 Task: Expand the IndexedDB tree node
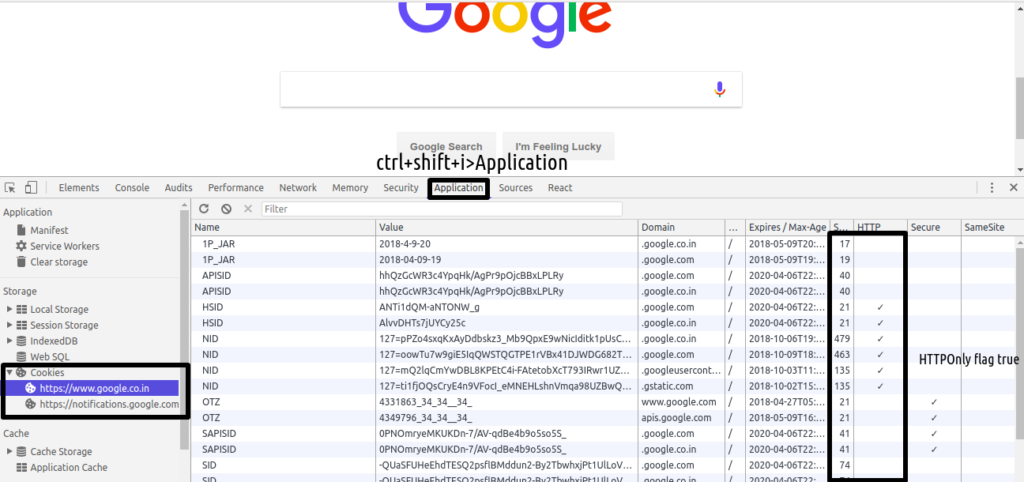pos(10,341)
